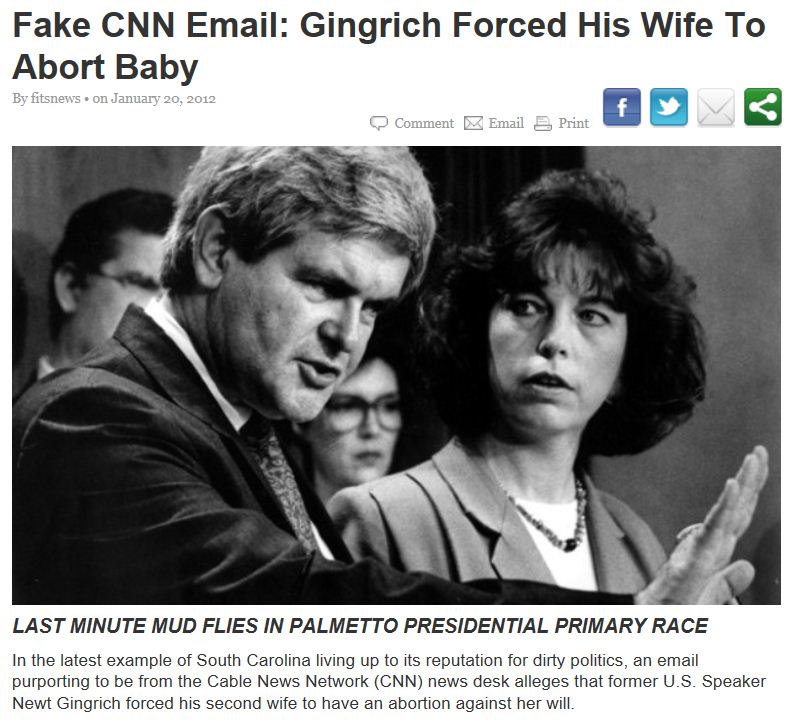Image resolution: width=797 pixels, height=722 pixels.
Task: Click the word By in the byline
Action: [x=20, y=98]
